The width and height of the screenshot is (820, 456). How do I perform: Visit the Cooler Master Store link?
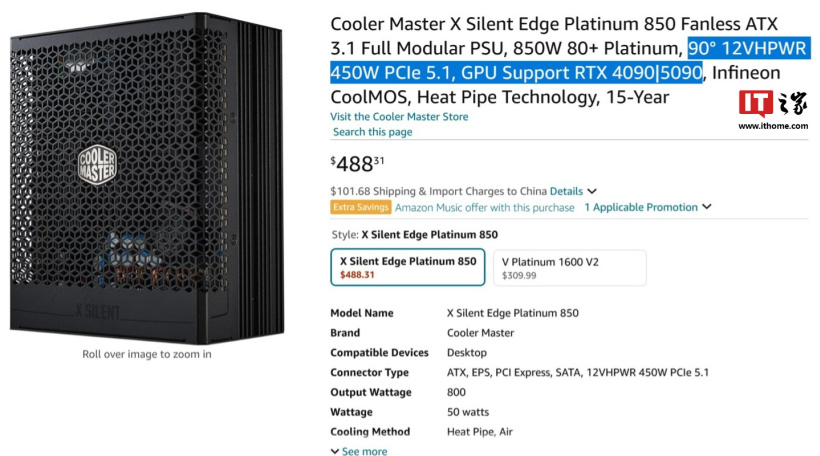(x=399, y=117)
